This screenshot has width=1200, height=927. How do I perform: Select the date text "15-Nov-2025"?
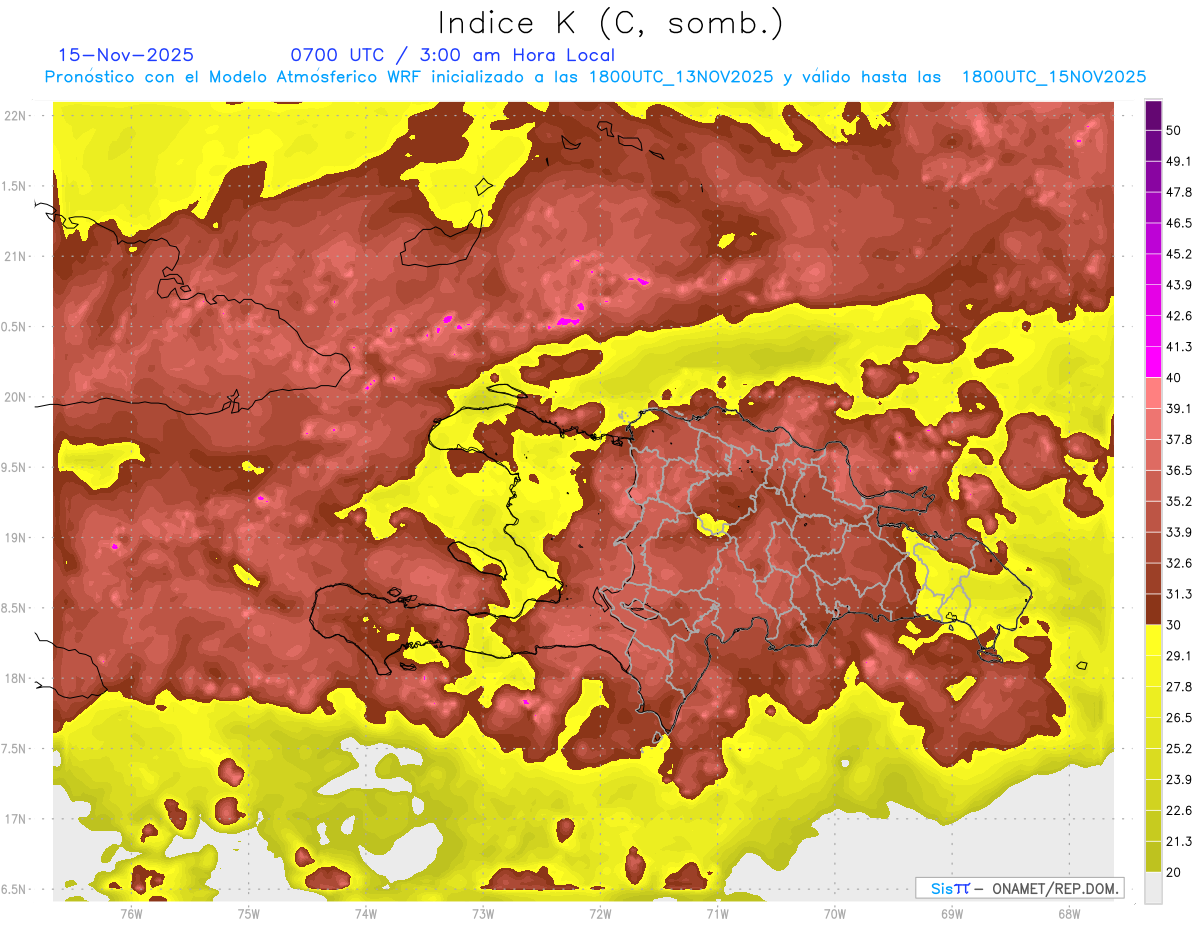tap(126, 55)
